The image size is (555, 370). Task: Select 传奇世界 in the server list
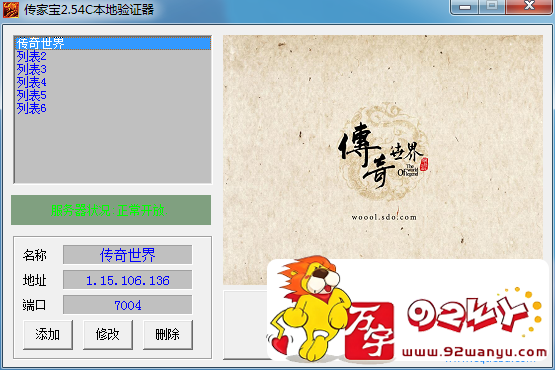(x=113, y=43)
